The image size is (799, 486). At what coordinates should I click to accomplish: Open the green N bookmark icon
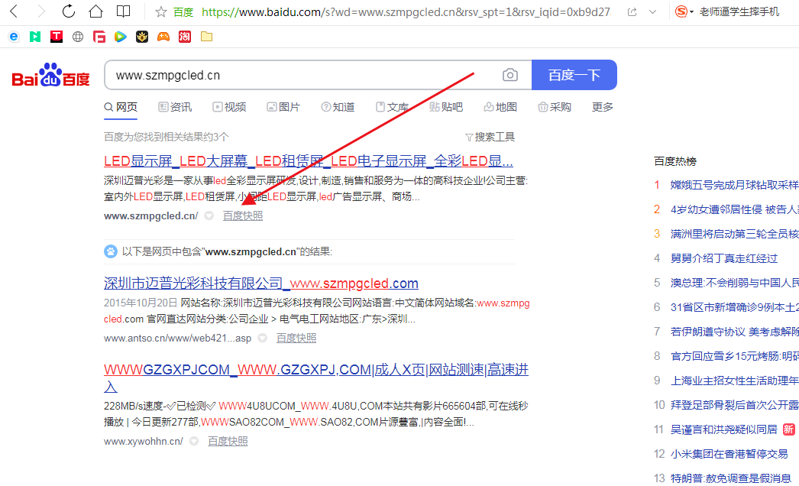point(35,37)
